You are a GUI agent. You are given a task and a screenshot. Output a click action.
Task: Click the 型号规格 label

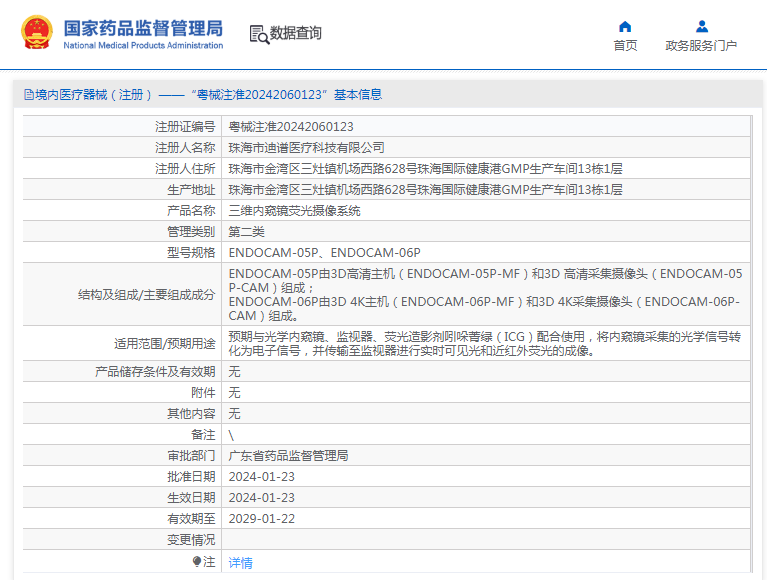click(x=191, y=253)
